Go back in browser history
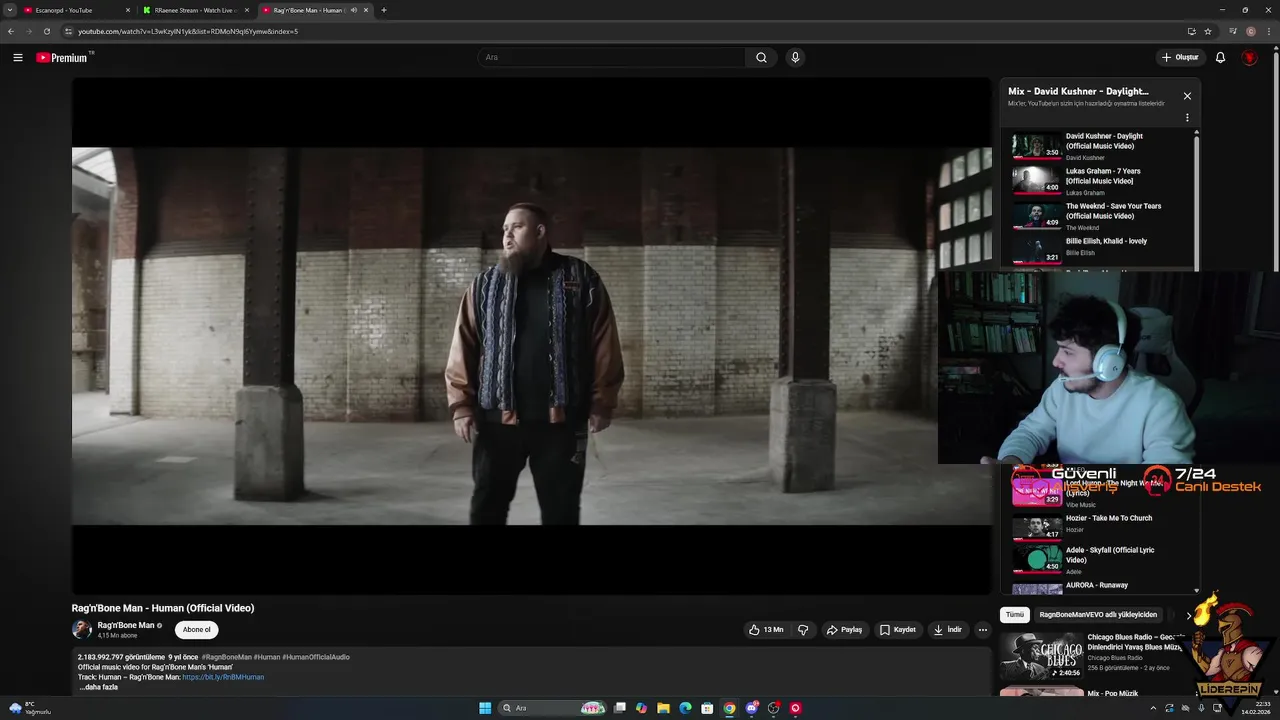This screenshot has height=720, width=1280. (x=11, y=31)
